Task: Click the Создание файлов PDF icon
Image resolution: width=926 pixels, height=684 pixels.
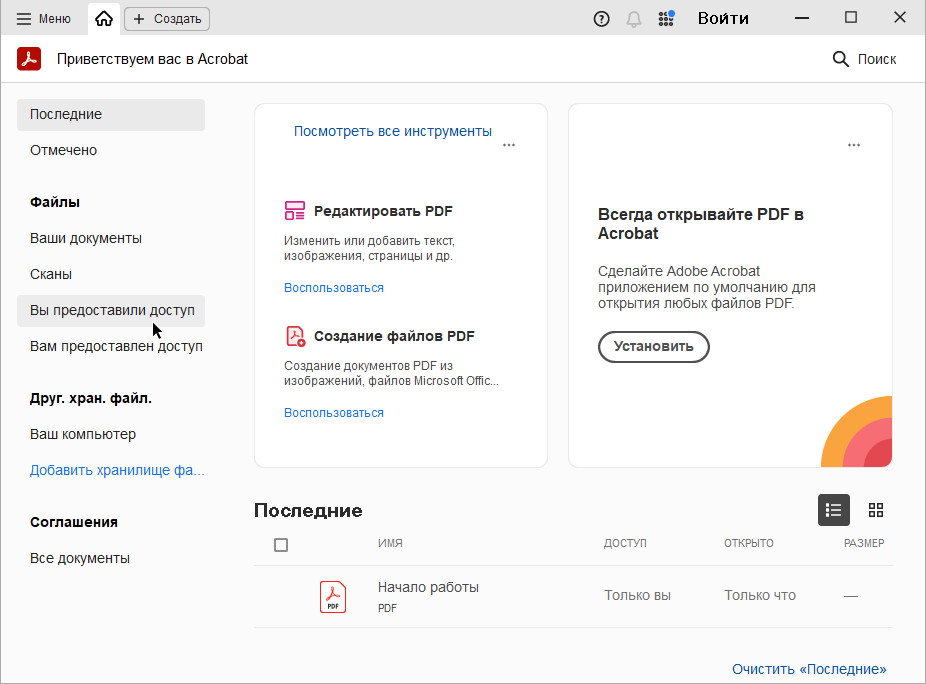Action: click(294, 336)
